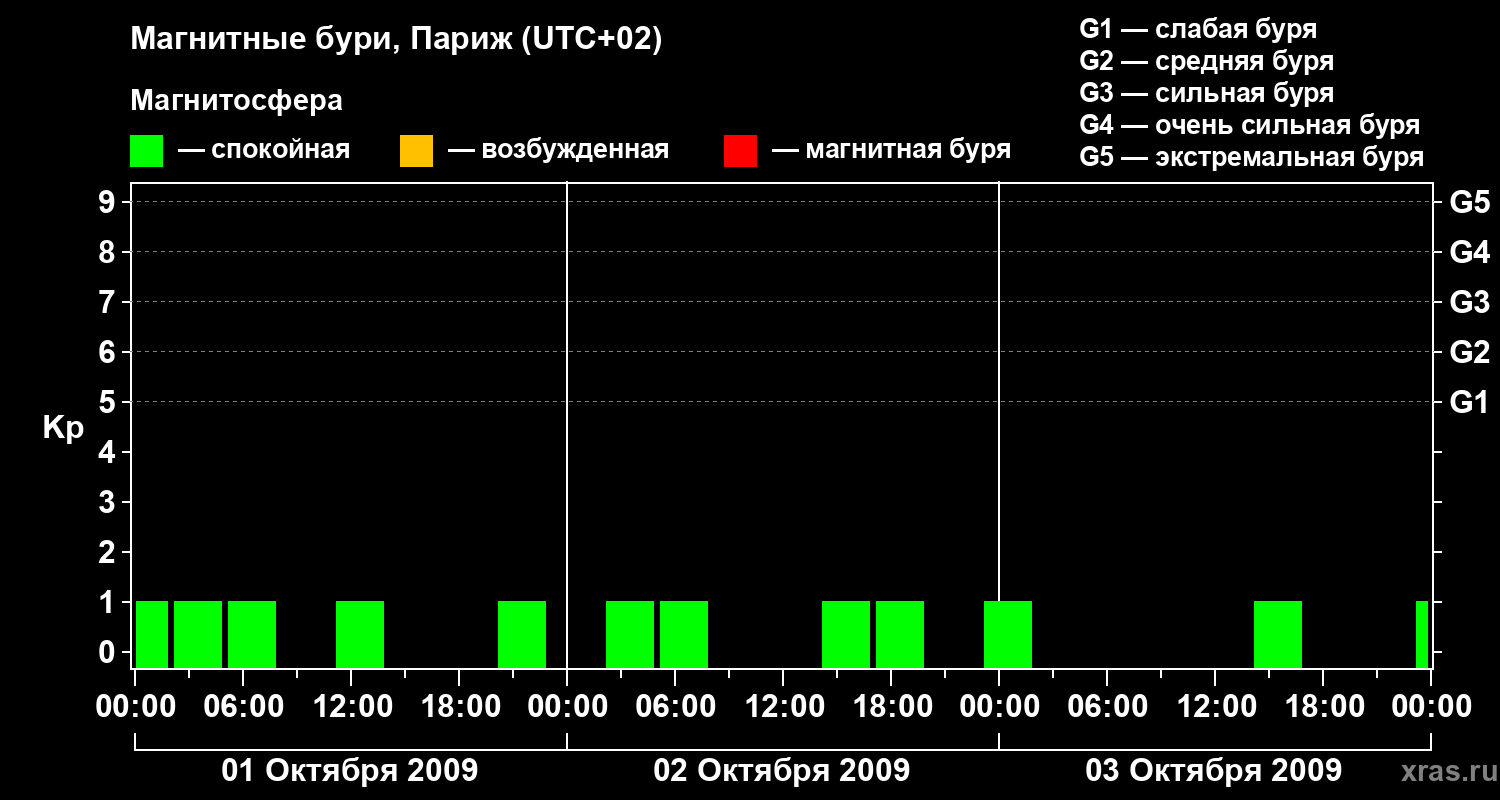Click the green bar at 18:00 on 02 October
This screenshot has height=800, width=1500.
(x=900, y=634)
